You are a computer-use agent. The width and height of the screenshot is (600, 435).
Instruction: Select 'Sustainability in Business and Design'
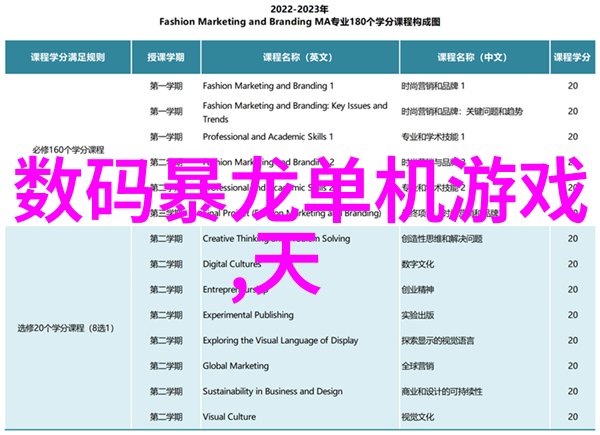click(272, 391)
